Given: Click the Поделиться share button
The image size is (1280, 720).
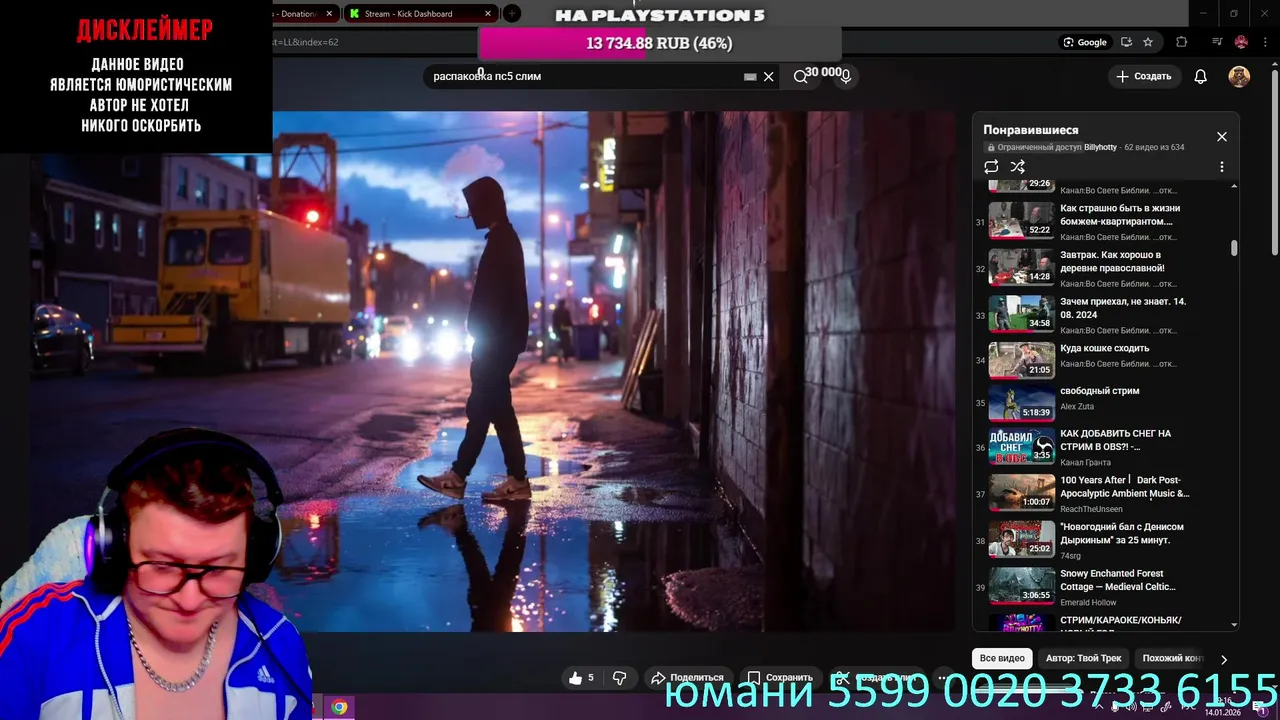Looking at the screenshot, I should coord(687,678).
